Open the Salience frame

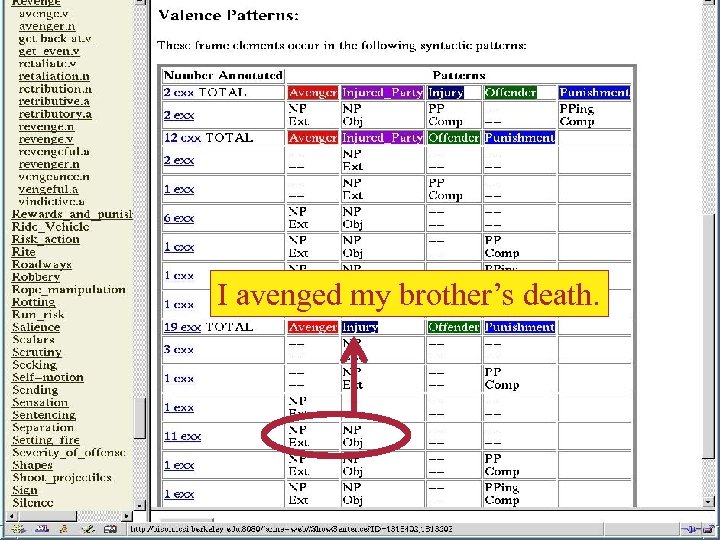click(x=36, y=327)
